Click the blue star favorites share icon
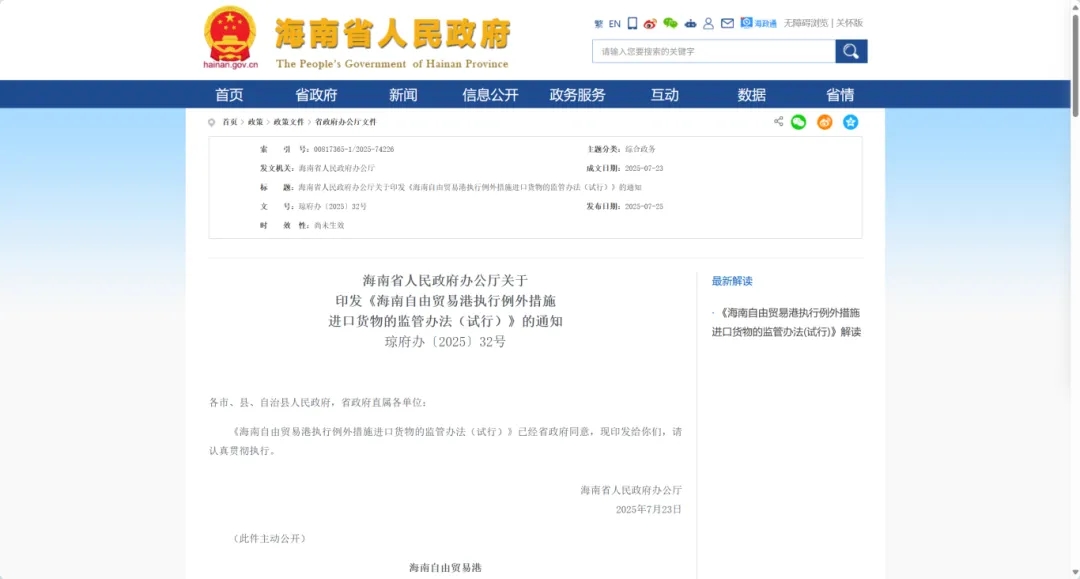 [851, 122]
